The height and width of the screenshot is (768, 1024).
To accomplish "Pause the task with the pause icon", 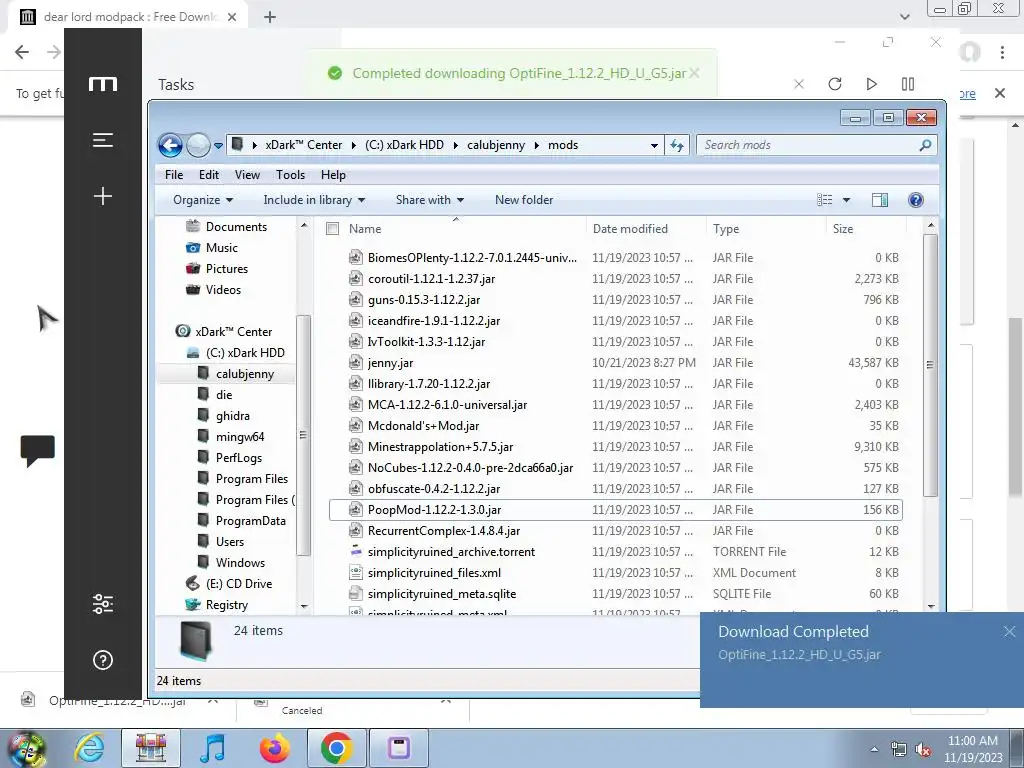I will [908, 84].
